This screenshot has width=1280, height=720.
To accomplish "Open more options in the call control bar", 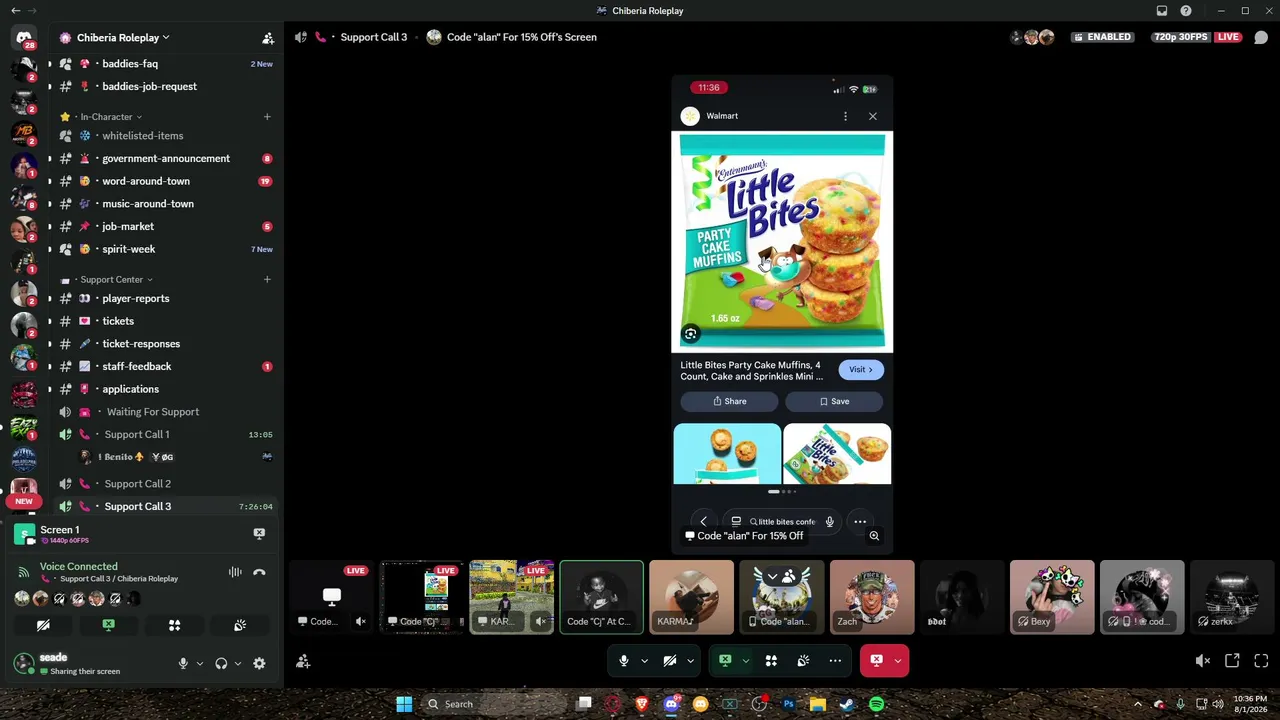I will (x=835, y=661).
